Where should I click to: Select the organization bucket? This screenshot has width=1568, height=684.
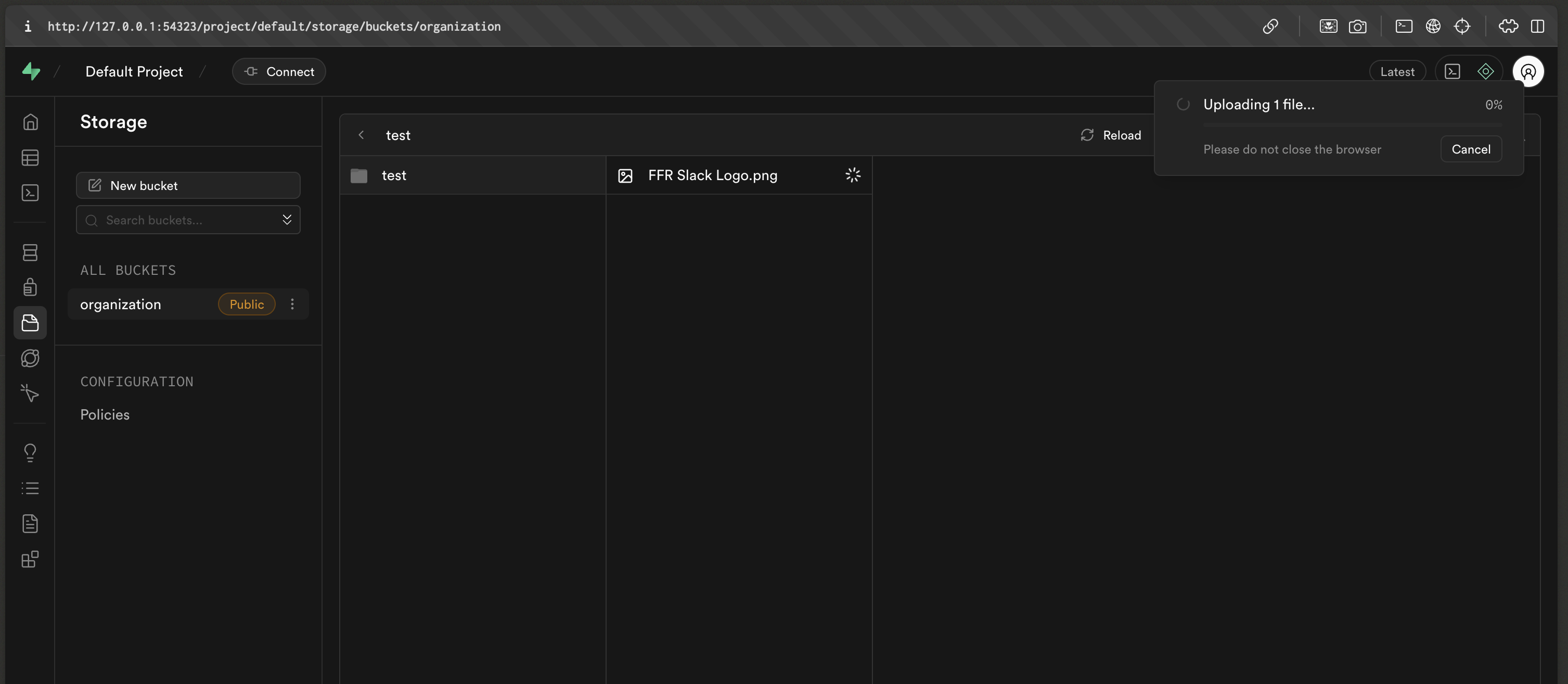click(x=121, y=304)
